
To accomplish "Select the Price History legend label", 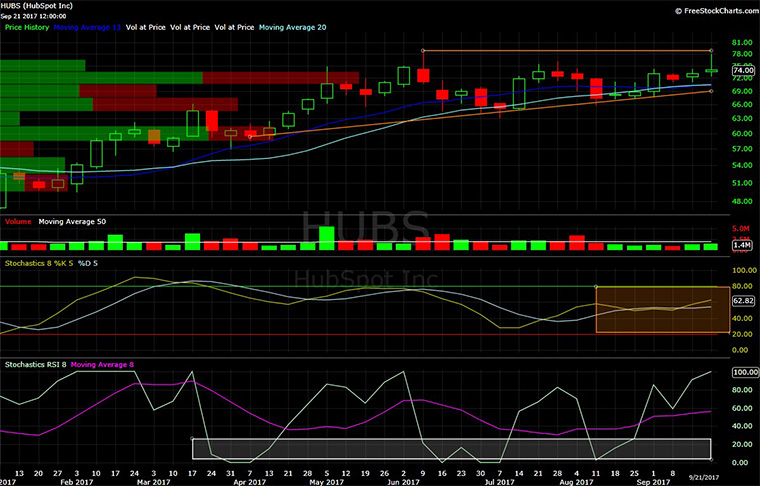I will click(x=27, y=27).
